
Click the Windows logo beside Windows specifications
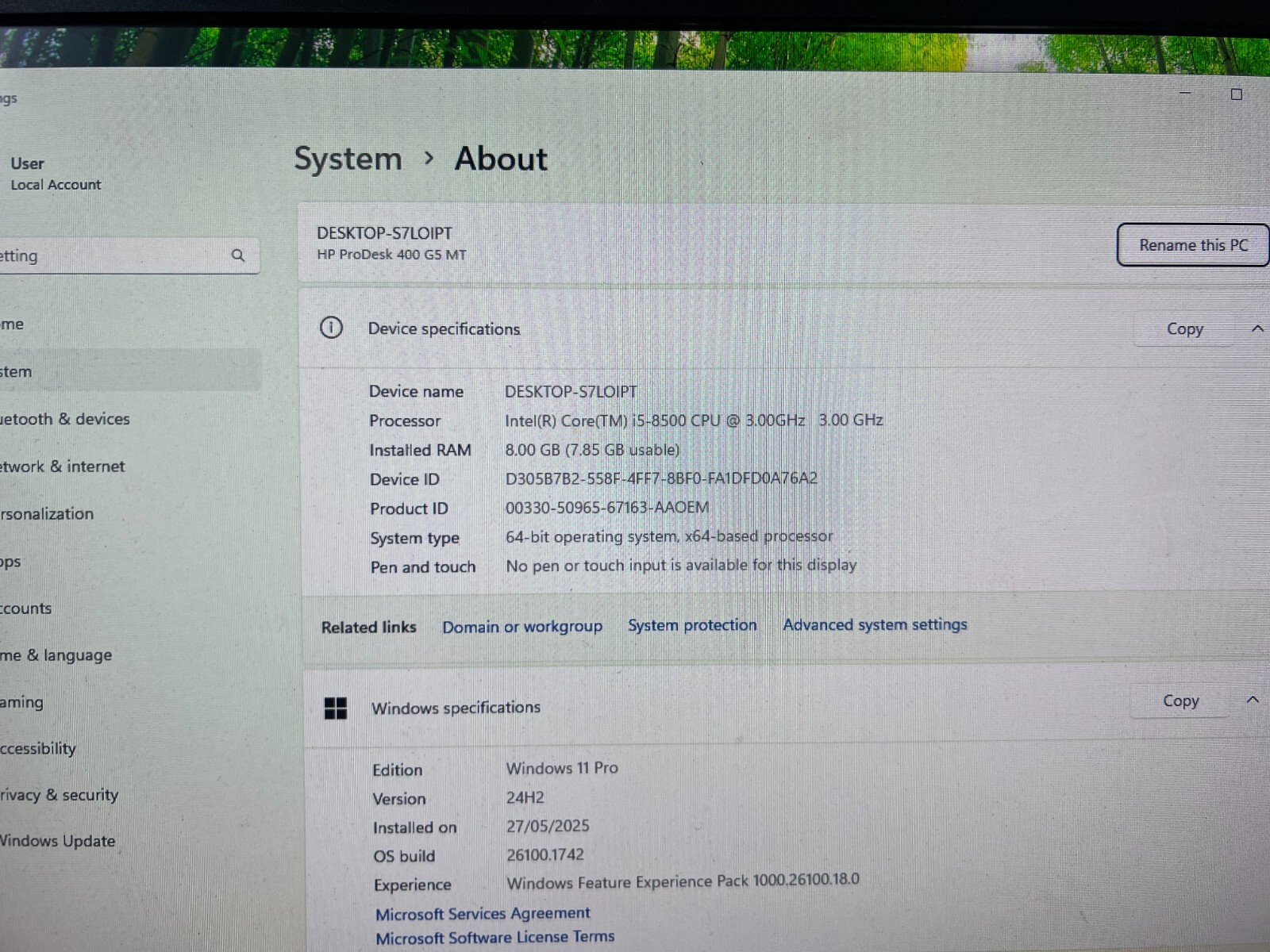[x=336, y=708]
